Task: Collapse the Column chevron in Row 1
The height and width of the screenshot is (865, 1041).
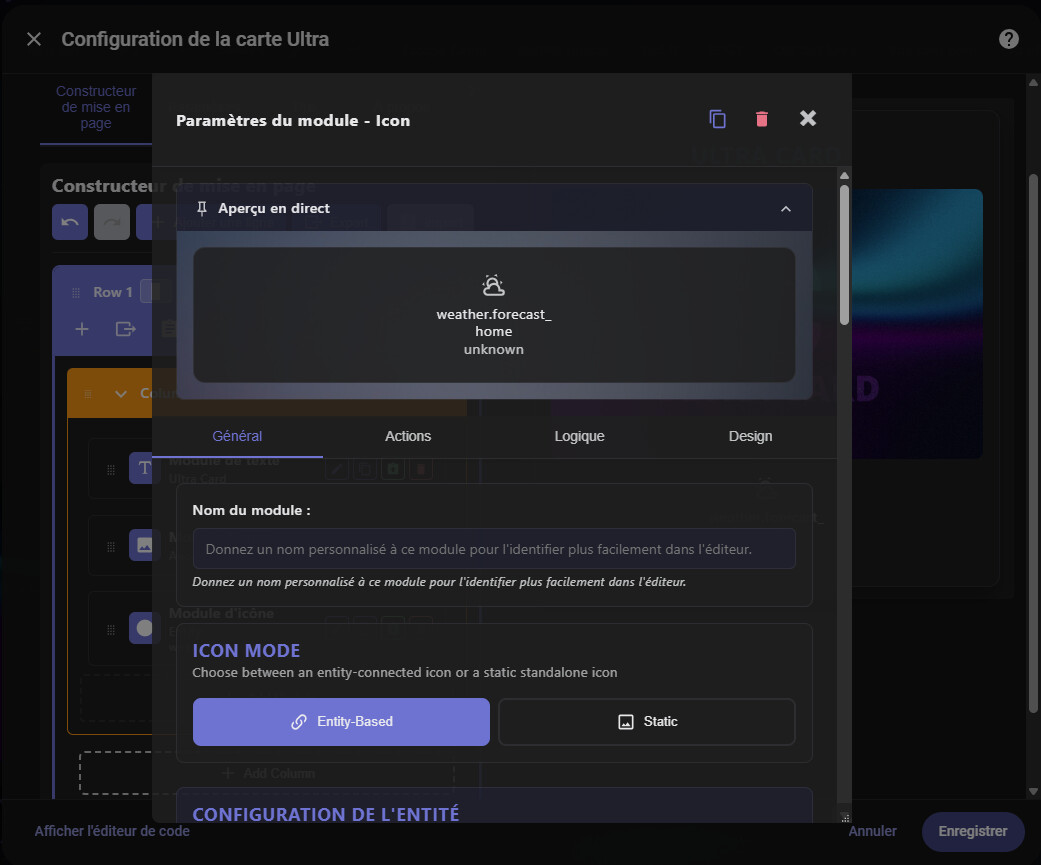Action: [x=121, y=394]
